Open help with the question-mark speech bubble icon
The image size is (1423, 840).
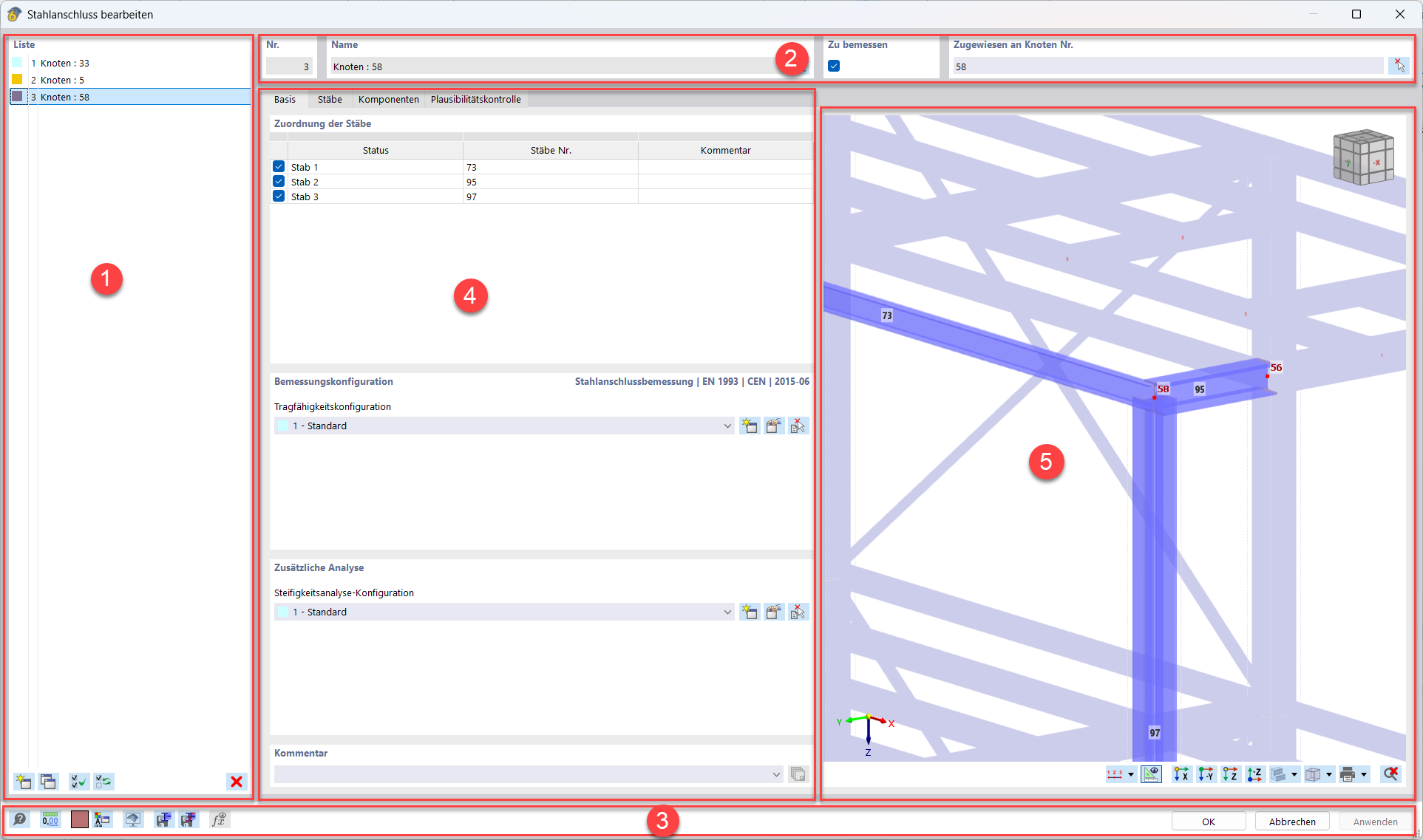pyautogui.click(x=20, y=819)
